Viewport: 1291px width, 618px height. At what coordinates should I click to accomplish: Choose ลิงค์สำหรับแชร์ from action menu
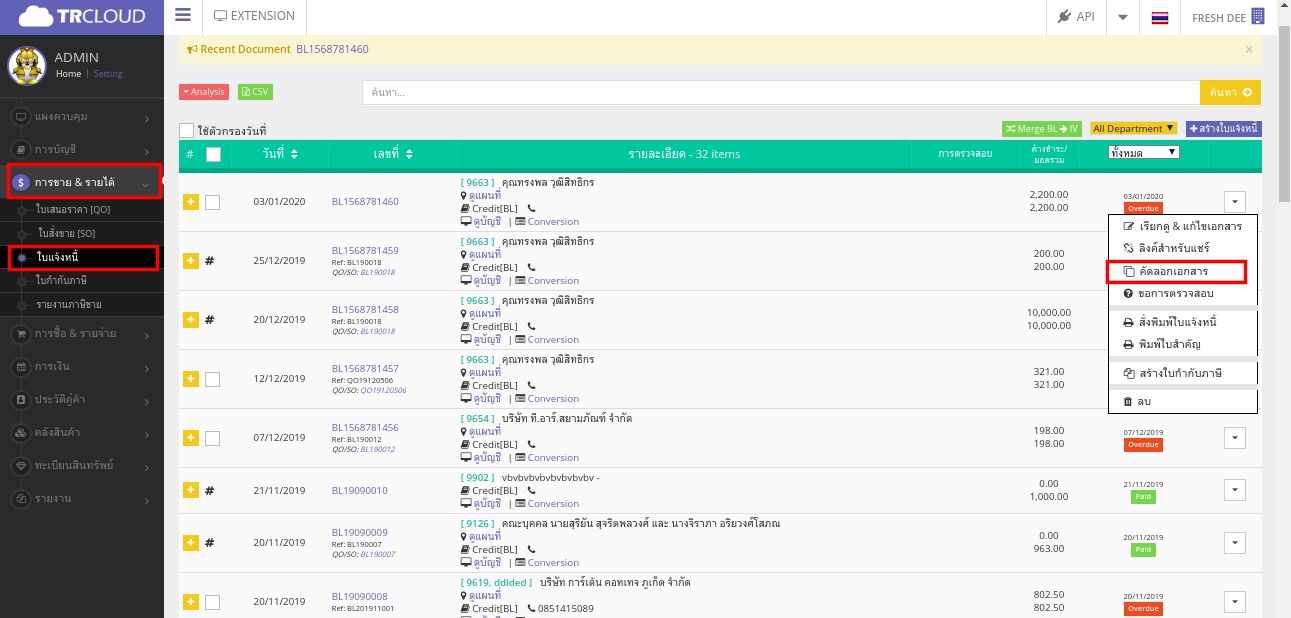[1182, 248]
